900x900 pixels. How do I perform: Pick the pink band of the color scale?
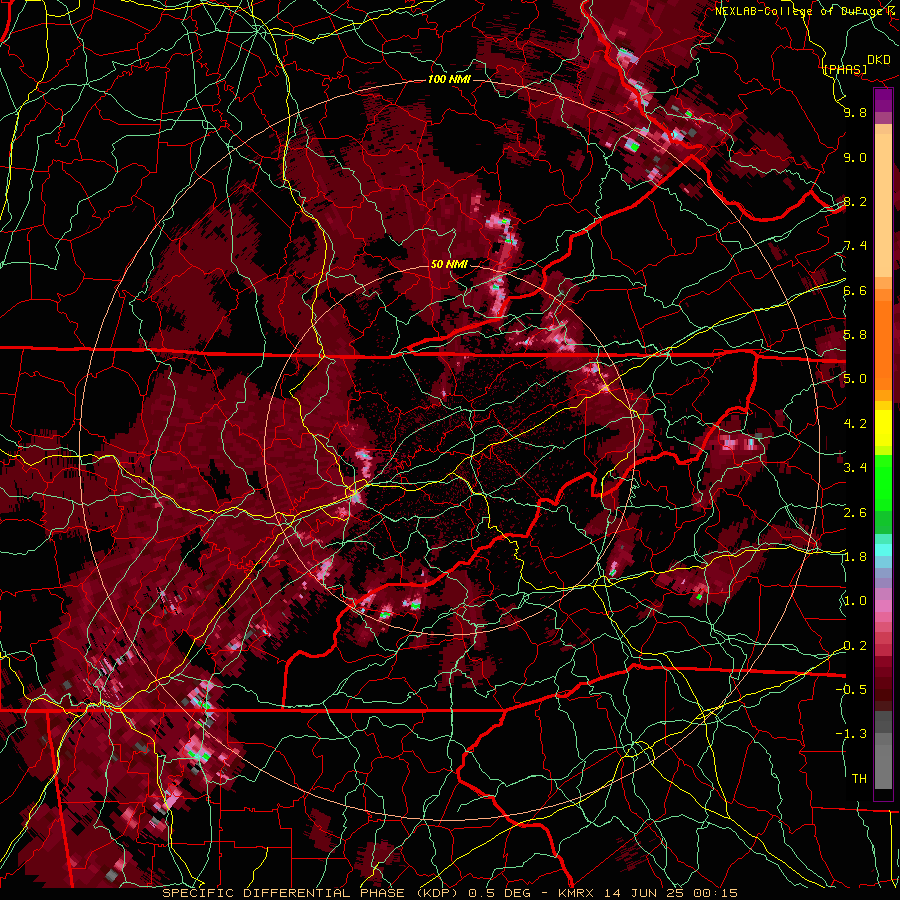pyautogui.click(x=883, y=606)
